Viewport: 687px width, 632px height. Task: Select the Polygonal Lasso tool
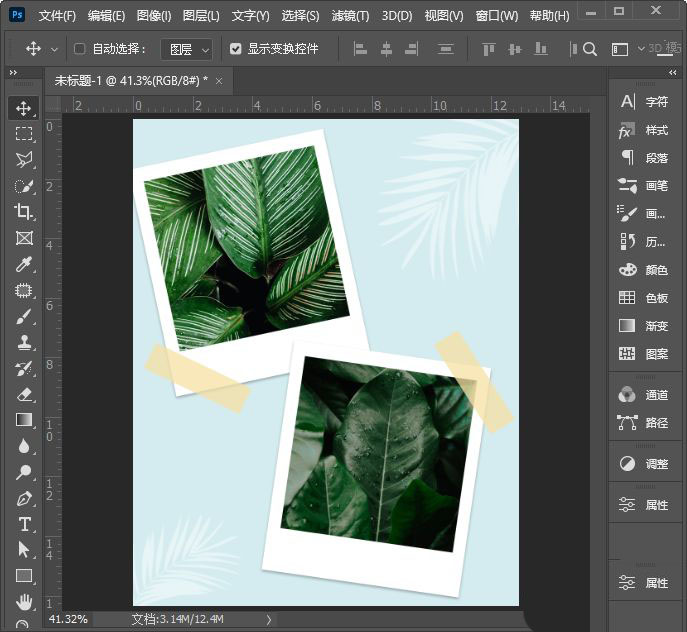pyautogui.click(x=24, y=160)
